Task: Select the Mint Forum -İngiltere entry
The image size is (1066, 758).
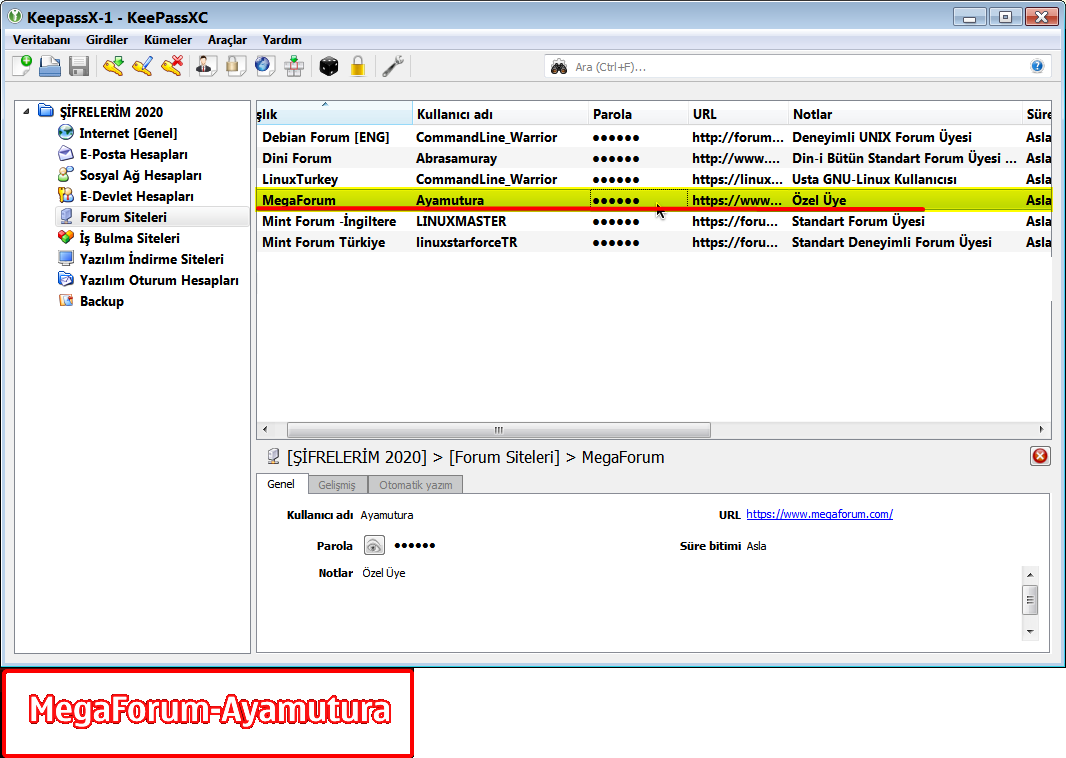Action: coord(329,222)
